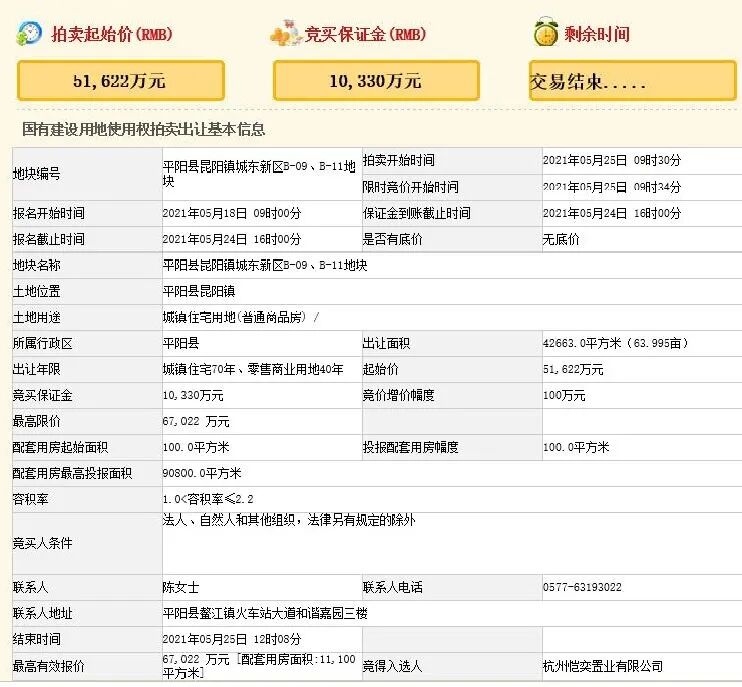Click area value 42663.0平方米(63.995亩)
742x687 pixels.
tap(615, 344)
